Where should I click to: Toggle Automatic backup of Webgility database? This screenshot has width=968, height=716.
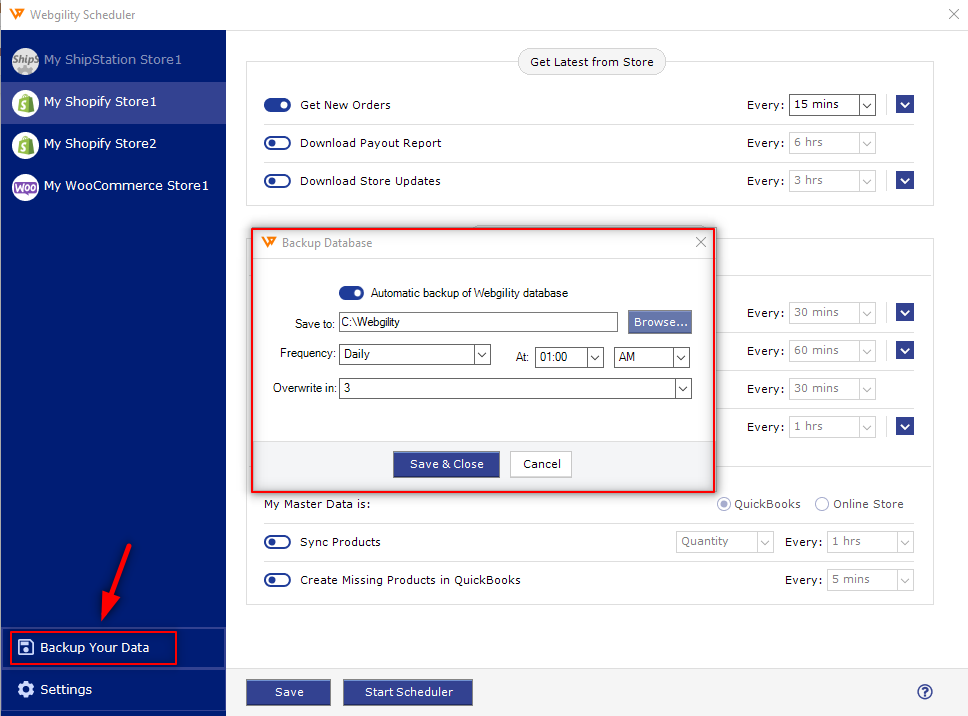click(351, 293)
